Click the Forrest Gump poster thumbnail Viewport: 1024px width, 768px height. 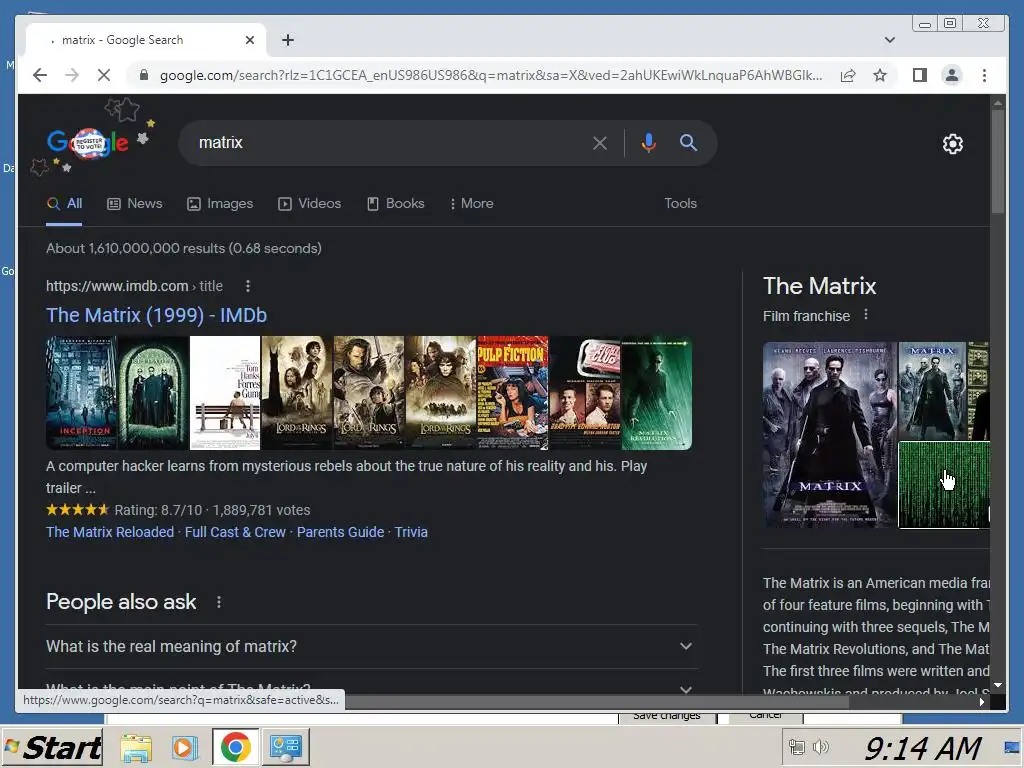[x=225, y=393]
